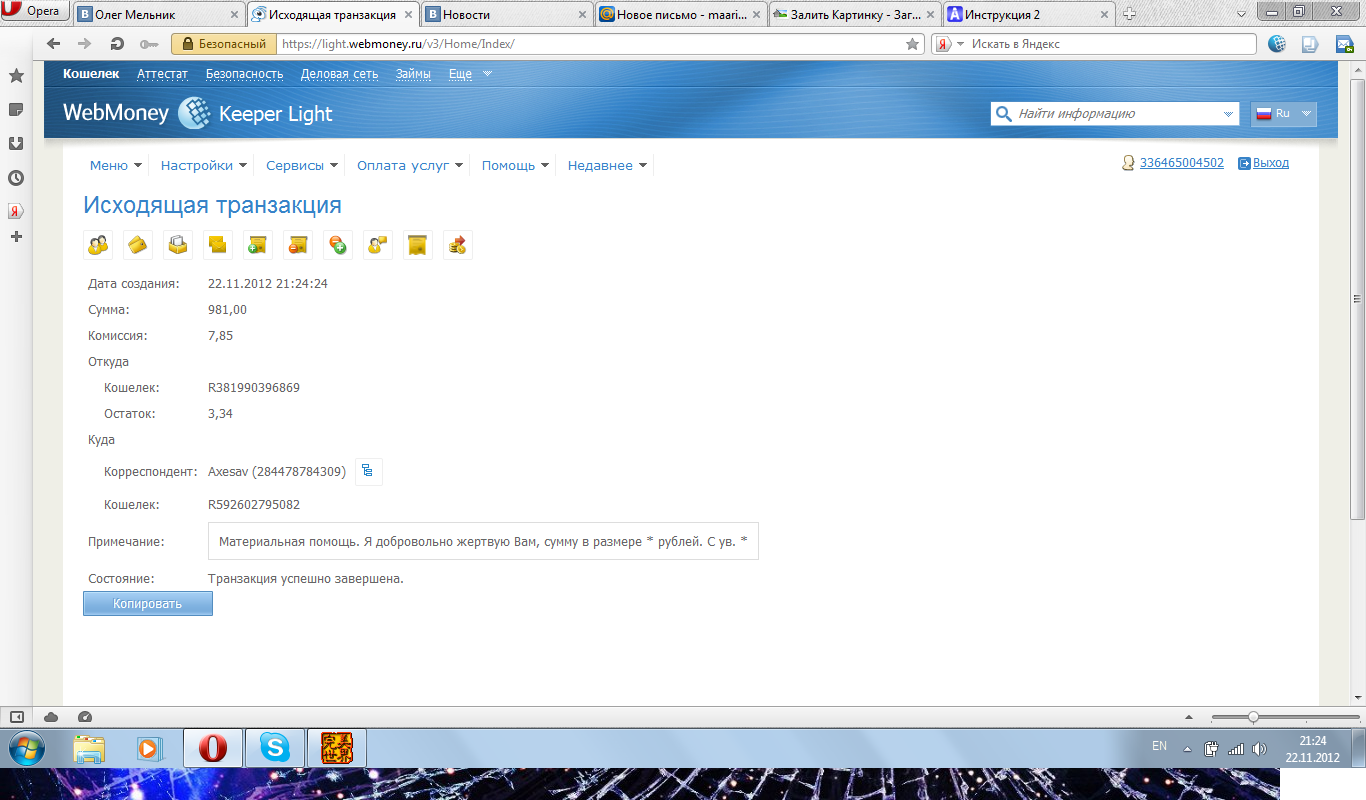Toggle the Opera panel button at bottom-left
The height and width of the screenshot is (800, 1366).
point(16,717)
